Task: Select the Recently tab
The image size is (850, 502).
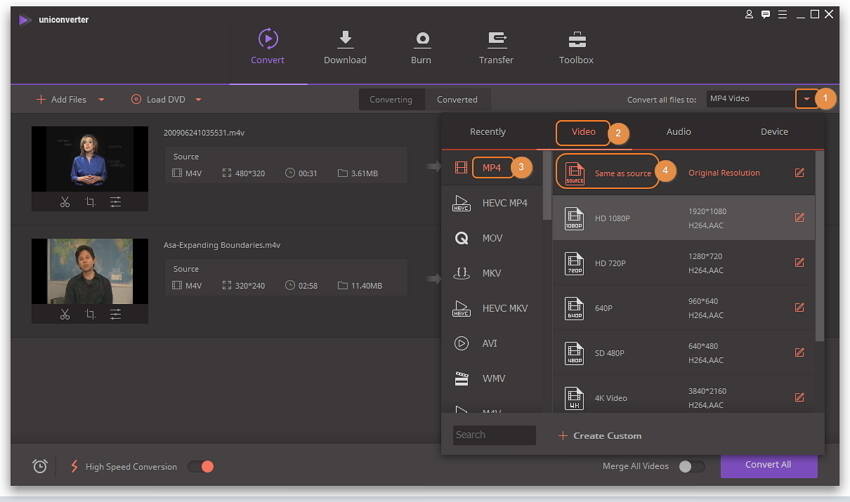Action: (x=487, y=132)
